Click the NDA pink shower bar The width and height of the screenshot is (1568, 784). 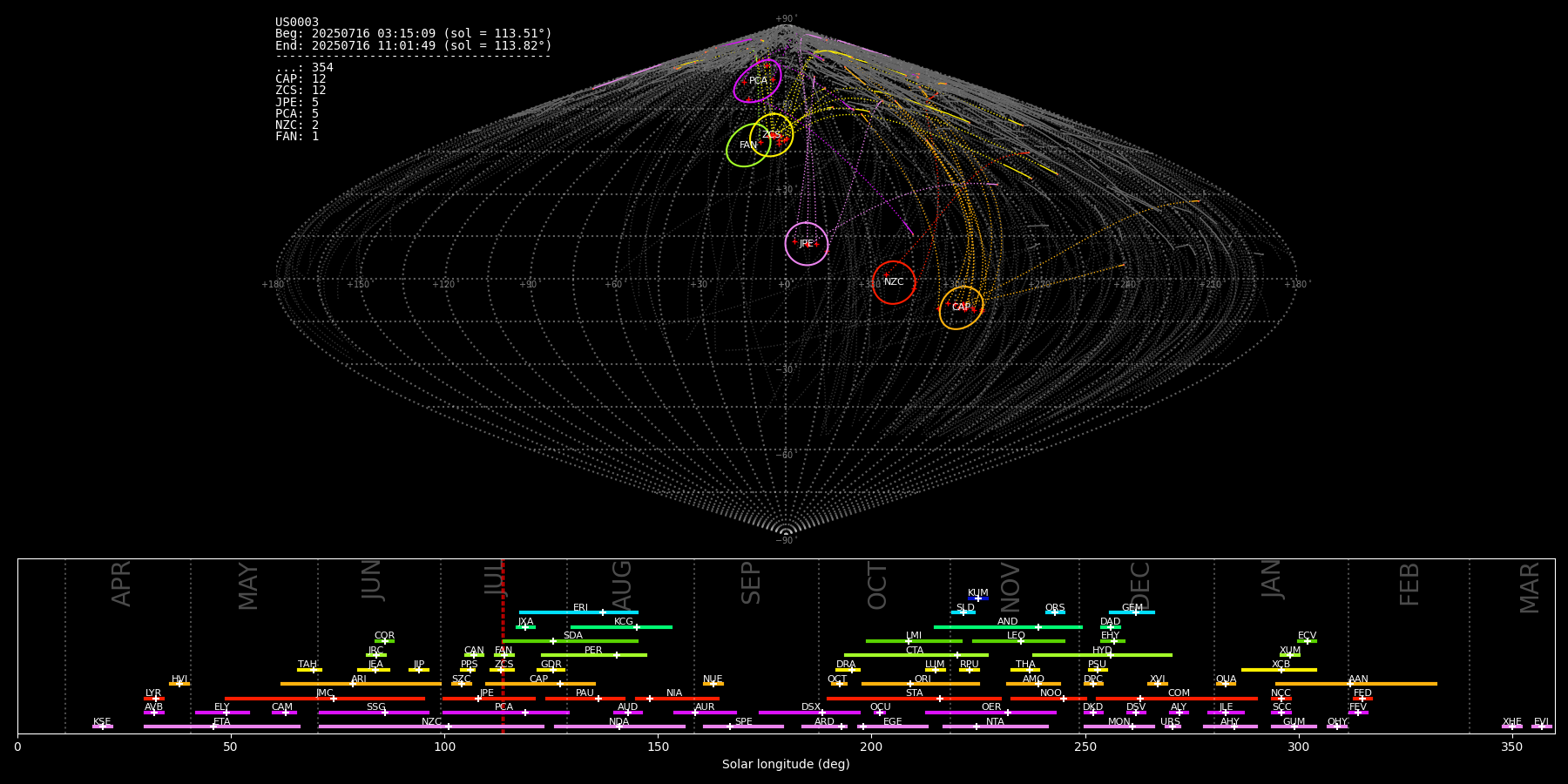(x=619, y=727)
